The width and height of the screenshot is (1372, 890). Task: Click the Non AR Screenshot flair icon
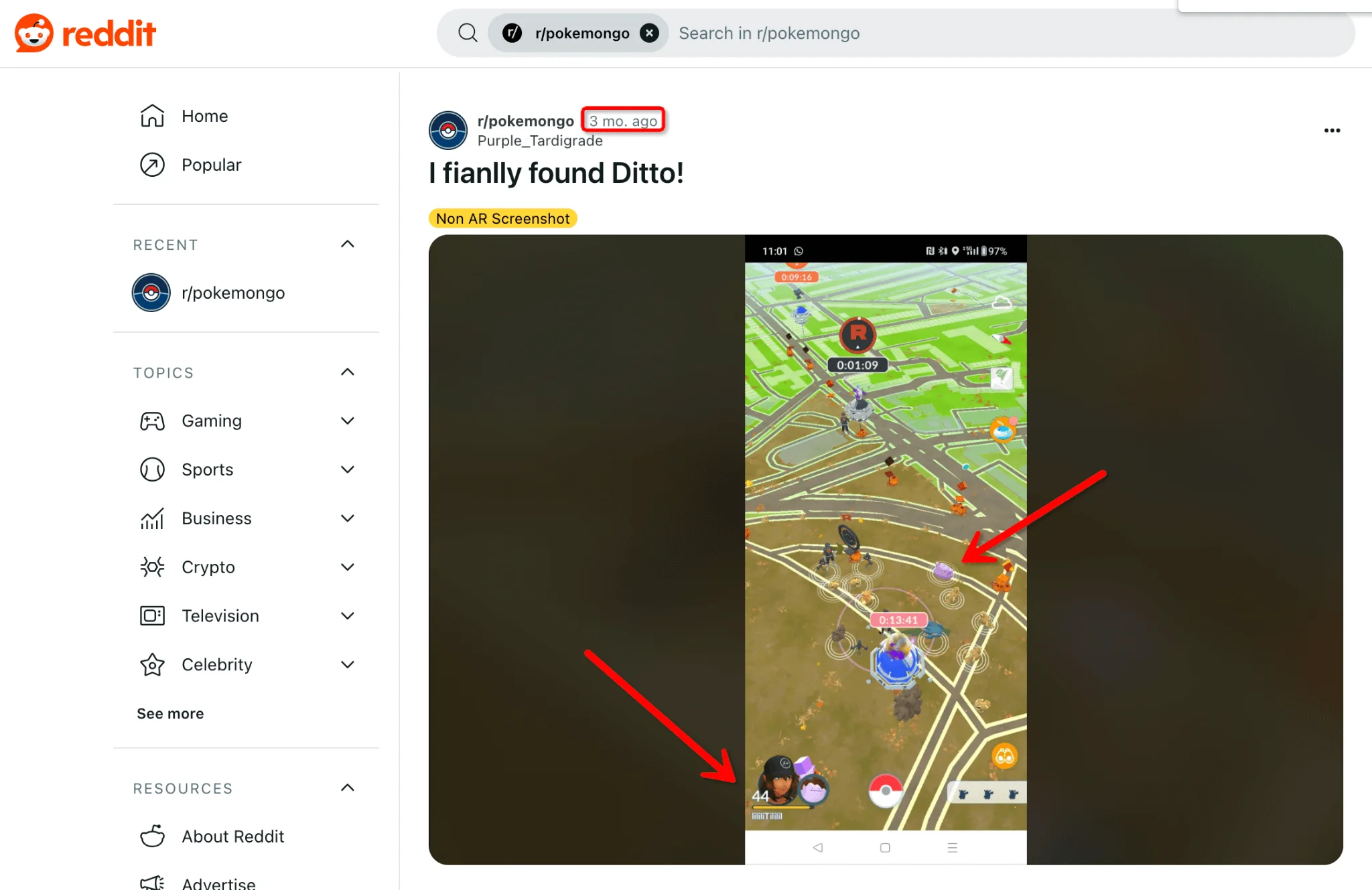(502, 217)
